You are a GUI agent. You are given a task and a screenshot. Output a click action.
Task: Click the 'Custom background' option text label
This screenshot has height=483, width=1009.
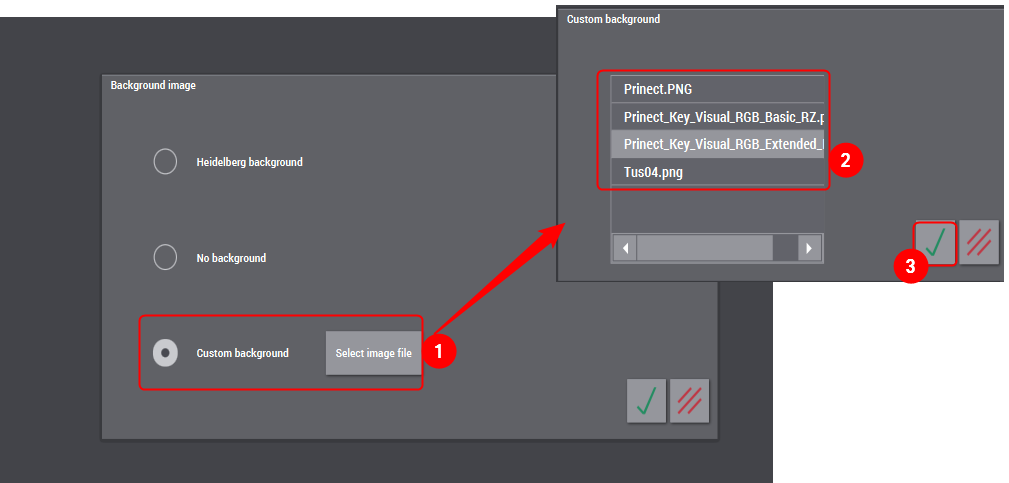point(242,353)
